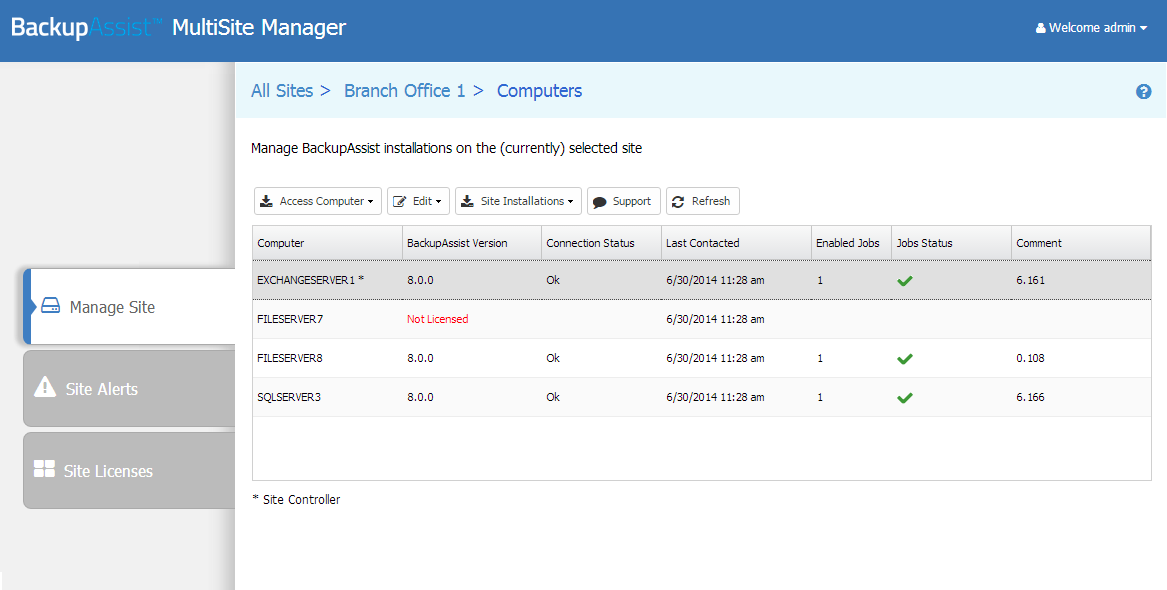1167x590 pixels.
Task: Open the Welcome admin user menu
Action: tap(1091, 28)
